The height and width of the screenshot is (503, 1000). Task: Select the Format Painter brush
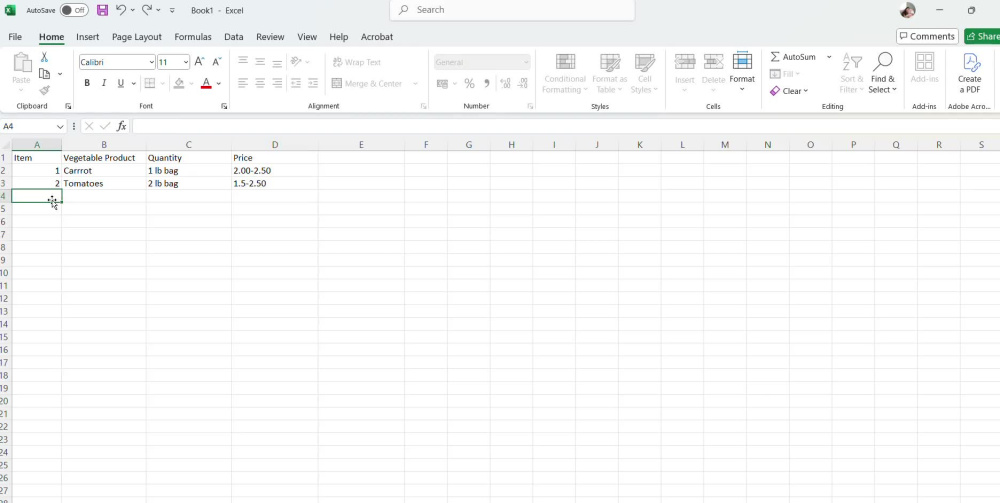pos(44,91)
